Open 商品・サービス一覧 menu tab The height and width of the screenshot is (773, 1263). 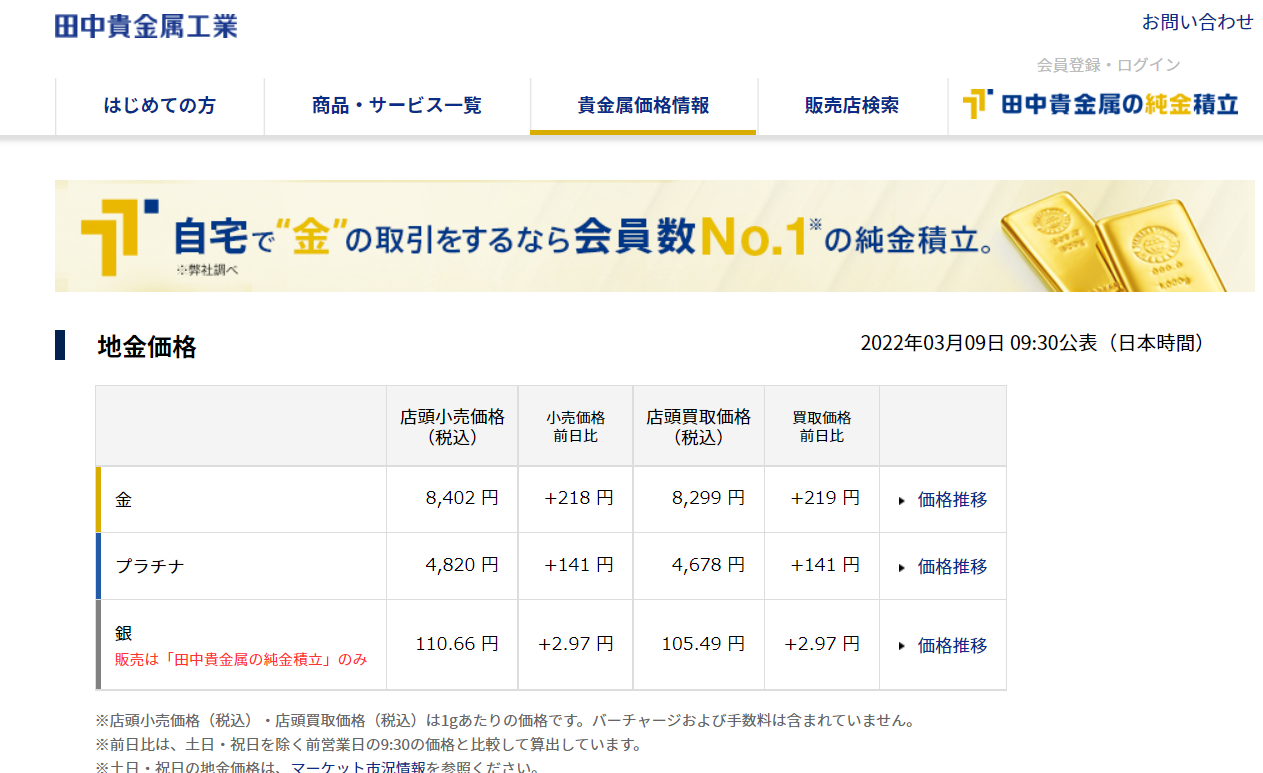click(x=397, y=105)
